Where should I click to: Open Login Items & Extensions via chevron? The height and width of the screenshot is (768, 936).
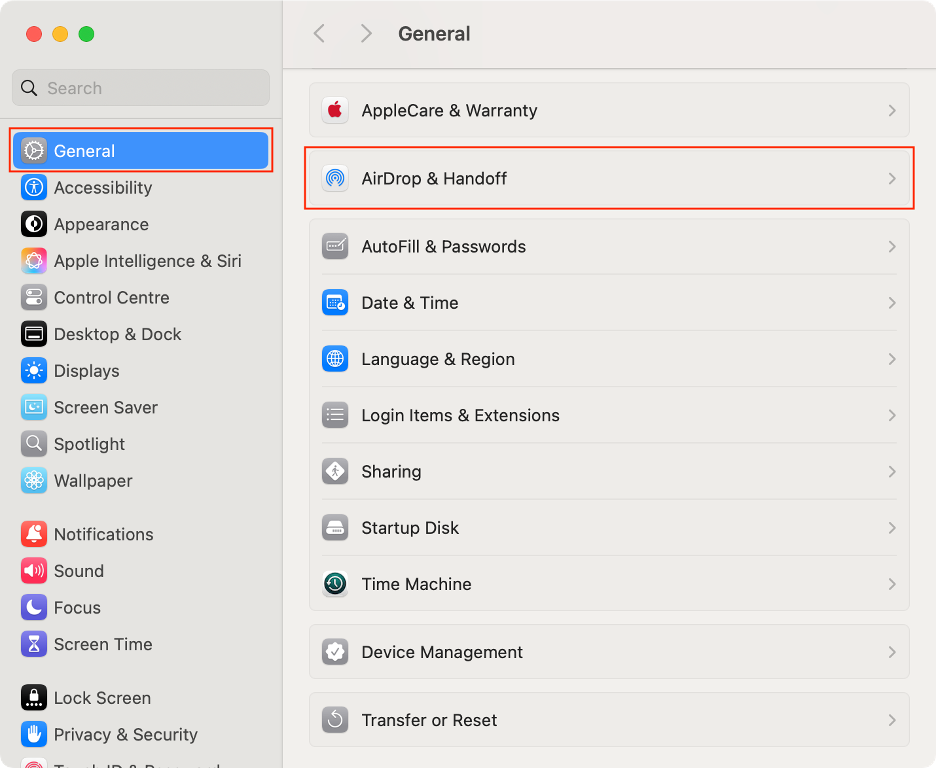coord(892,415)
